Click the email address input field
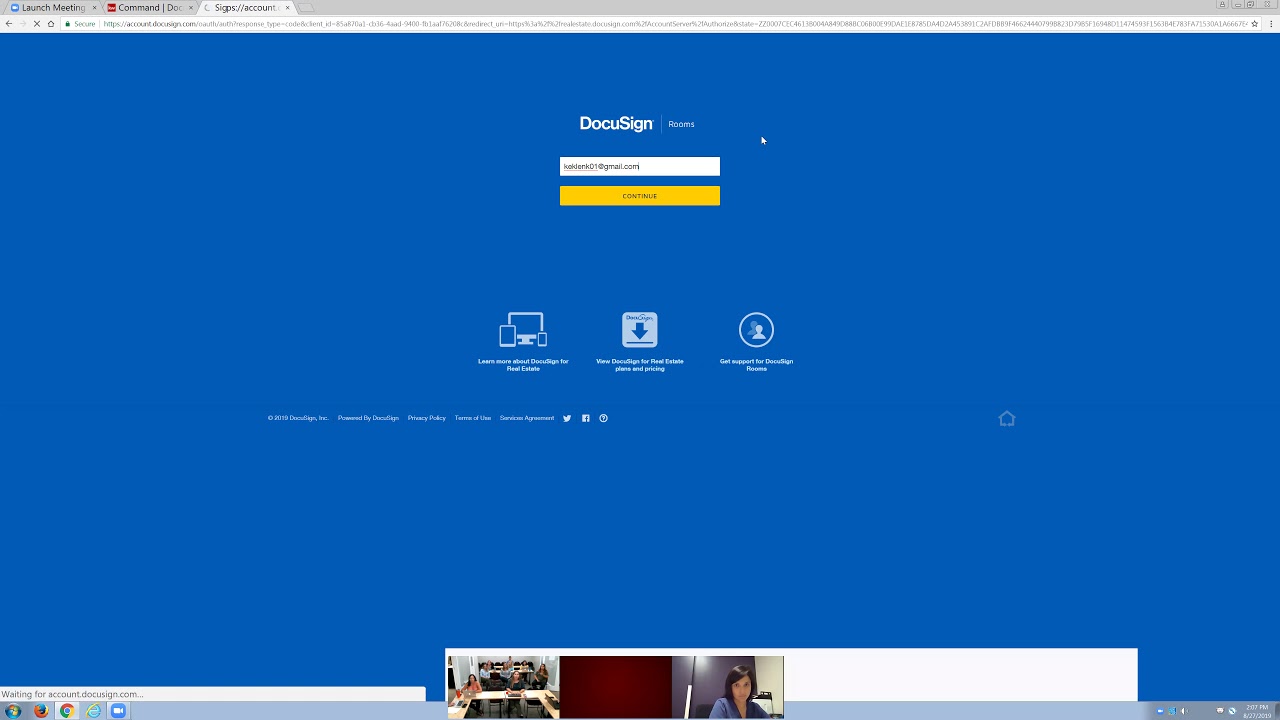Image resolution: width=1280 pixels, height=720 pixels. (x=640, y=166)
